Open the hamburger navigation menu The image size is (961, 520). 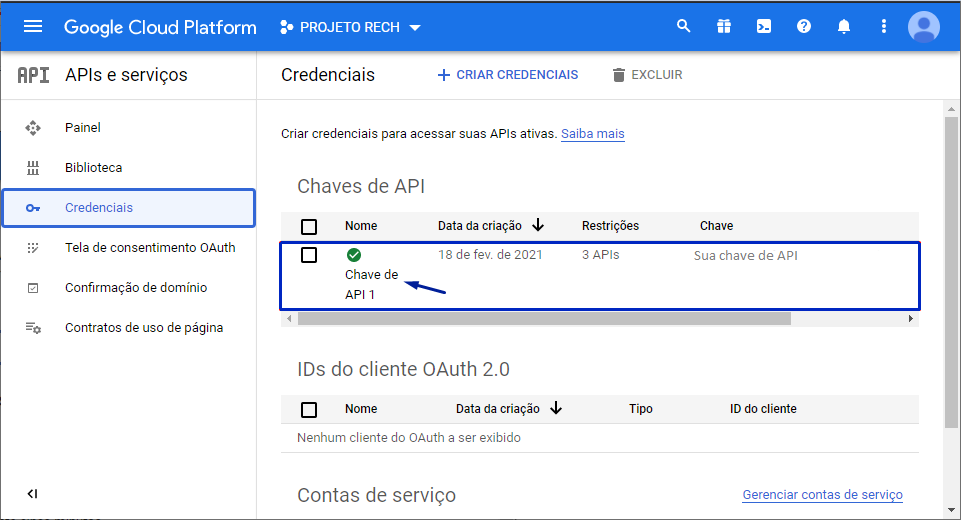coord(33,27)
